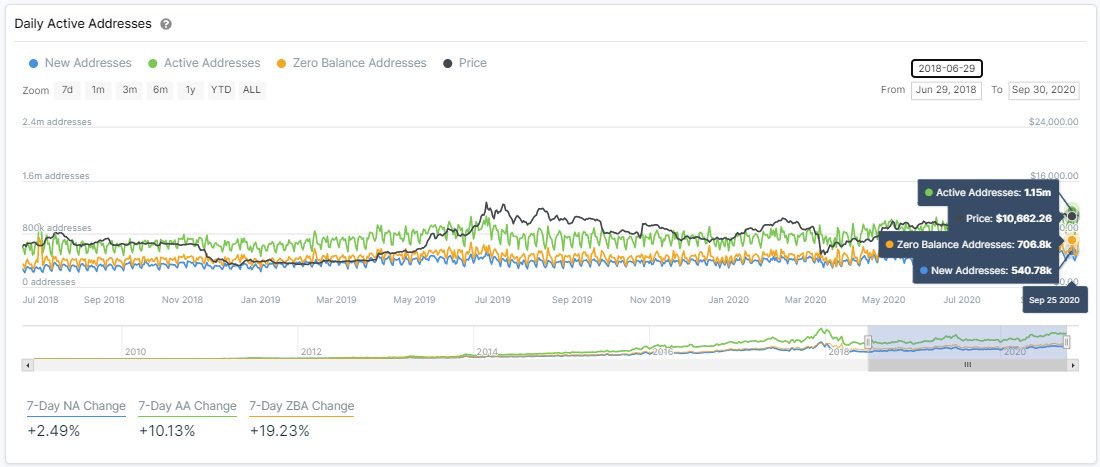
Task: Set zoom range to 7d
Action: pyautogui.click(x=67, y=90)
